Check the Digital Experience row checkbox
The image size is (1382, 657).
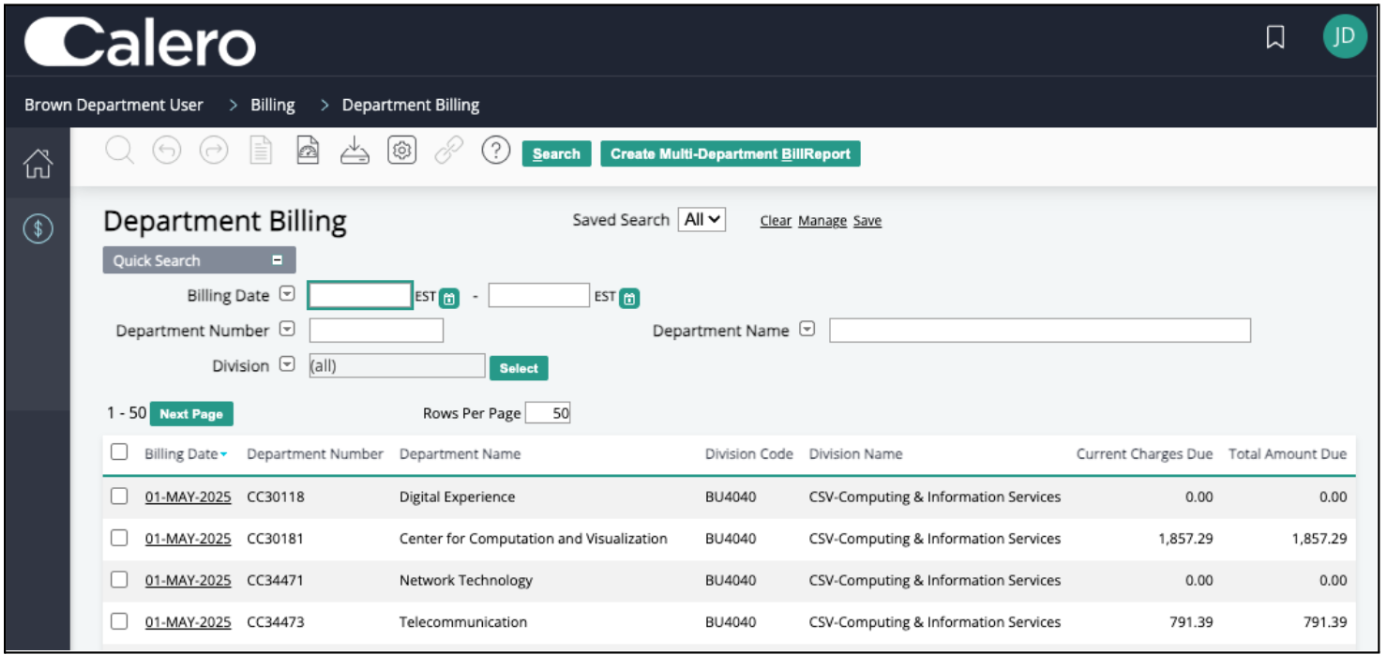coord(119,496)
